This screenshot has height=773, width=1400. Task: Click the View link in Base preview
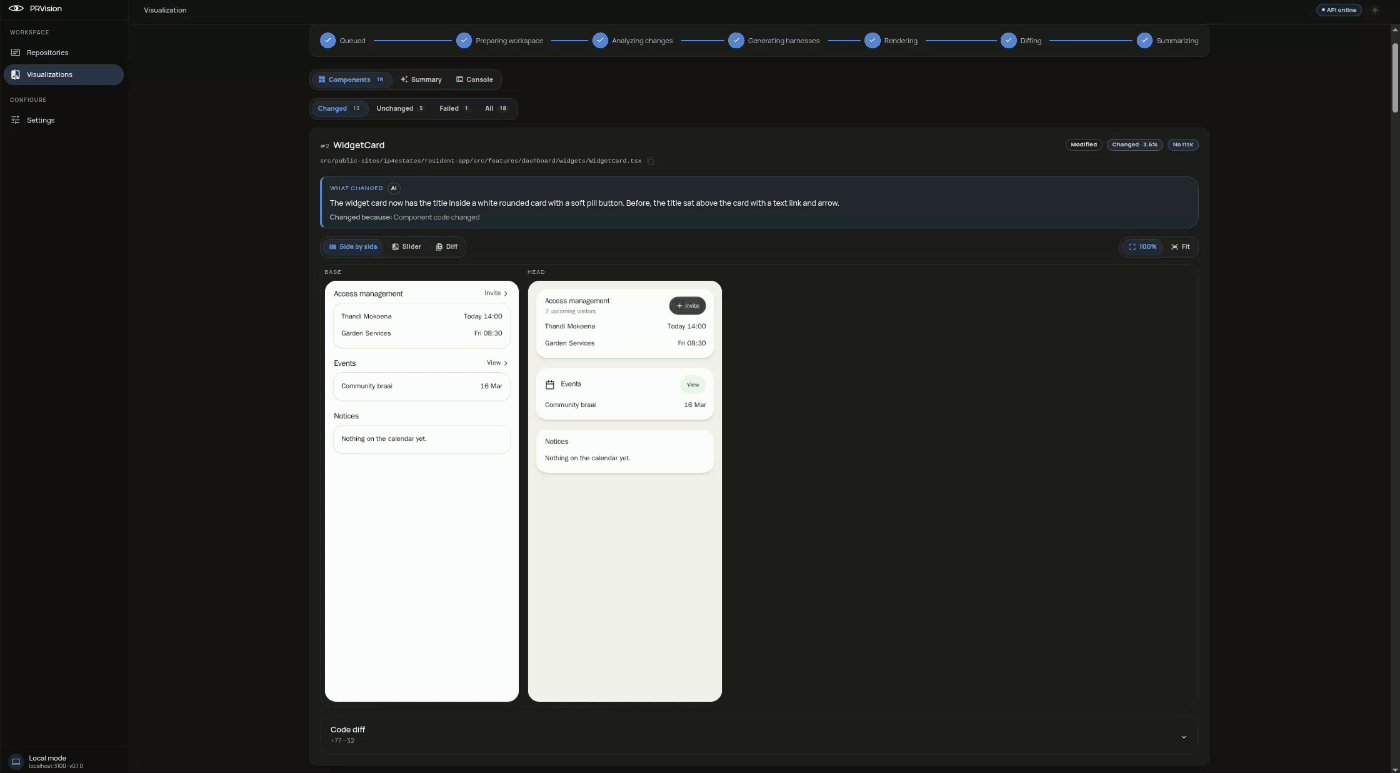[x=497, y=363]
